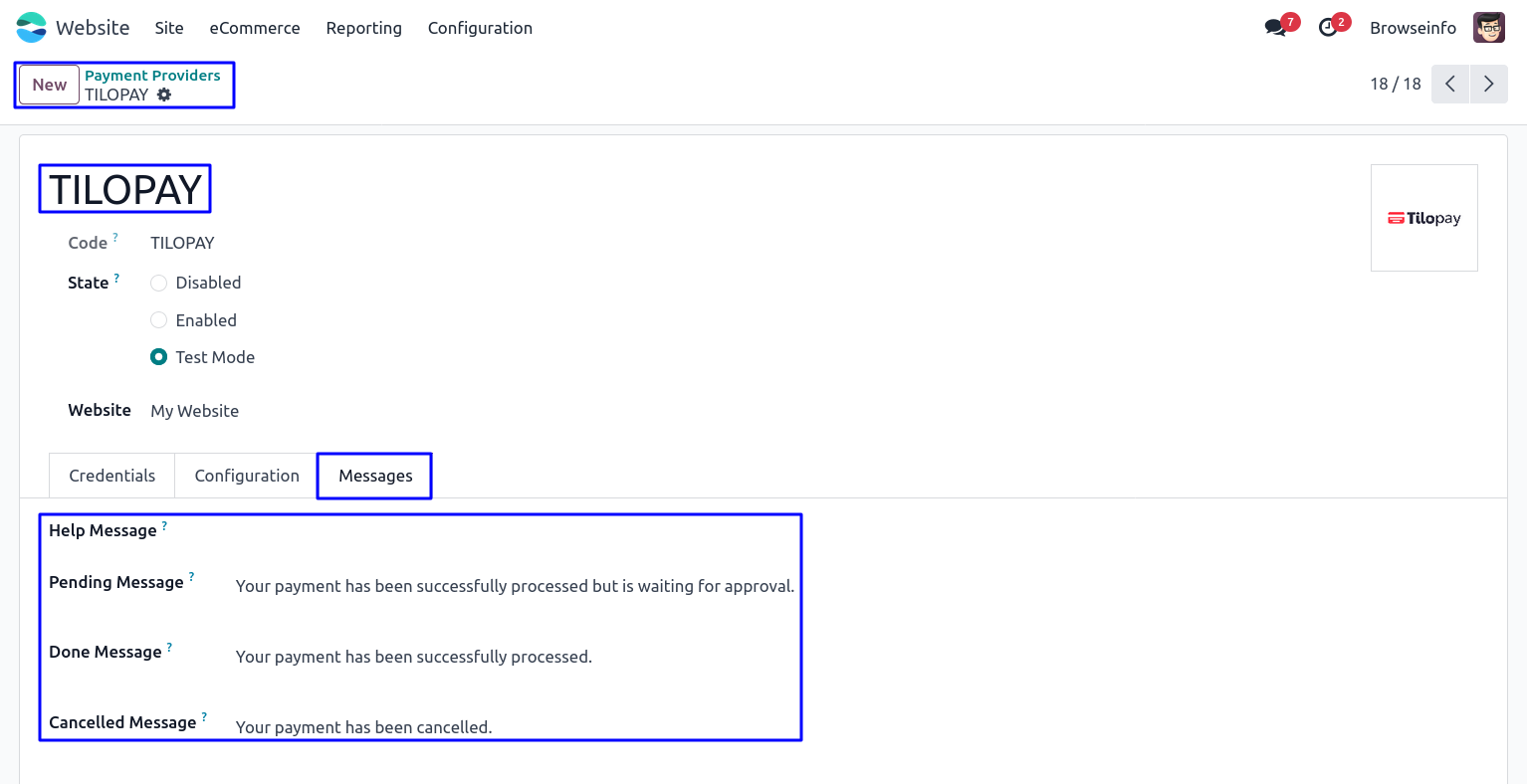
Task: Open the Site menu
Action: click(x=169, y=28)
